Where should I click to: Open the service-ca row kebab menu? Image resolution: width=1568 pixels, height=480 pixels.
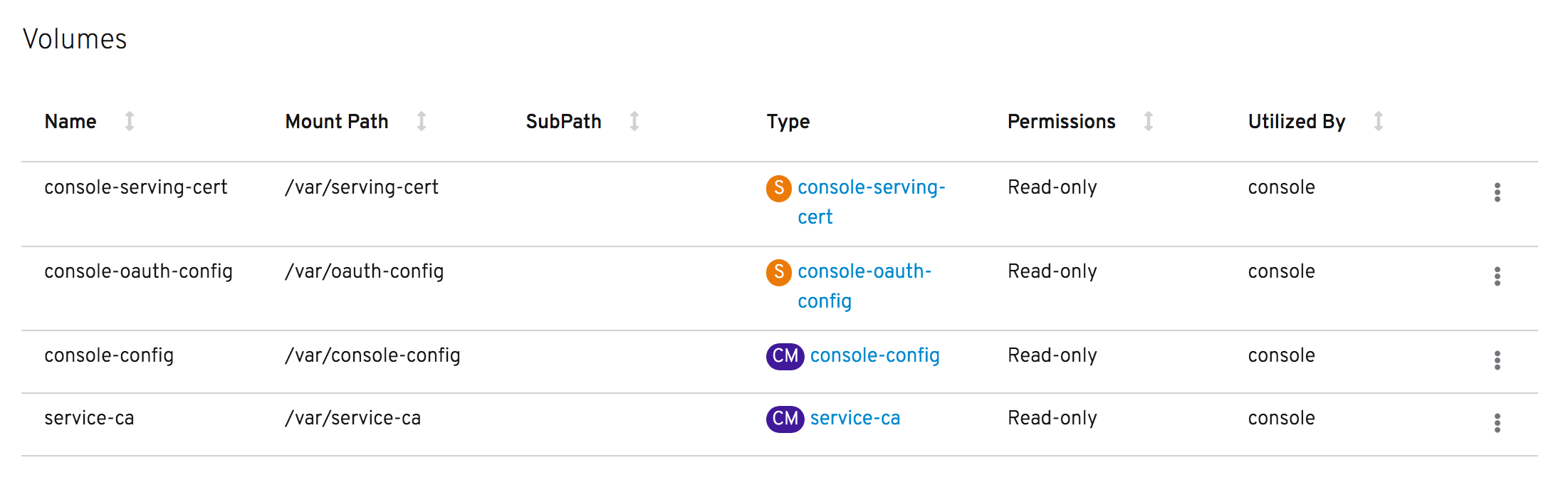point(1497,423)
